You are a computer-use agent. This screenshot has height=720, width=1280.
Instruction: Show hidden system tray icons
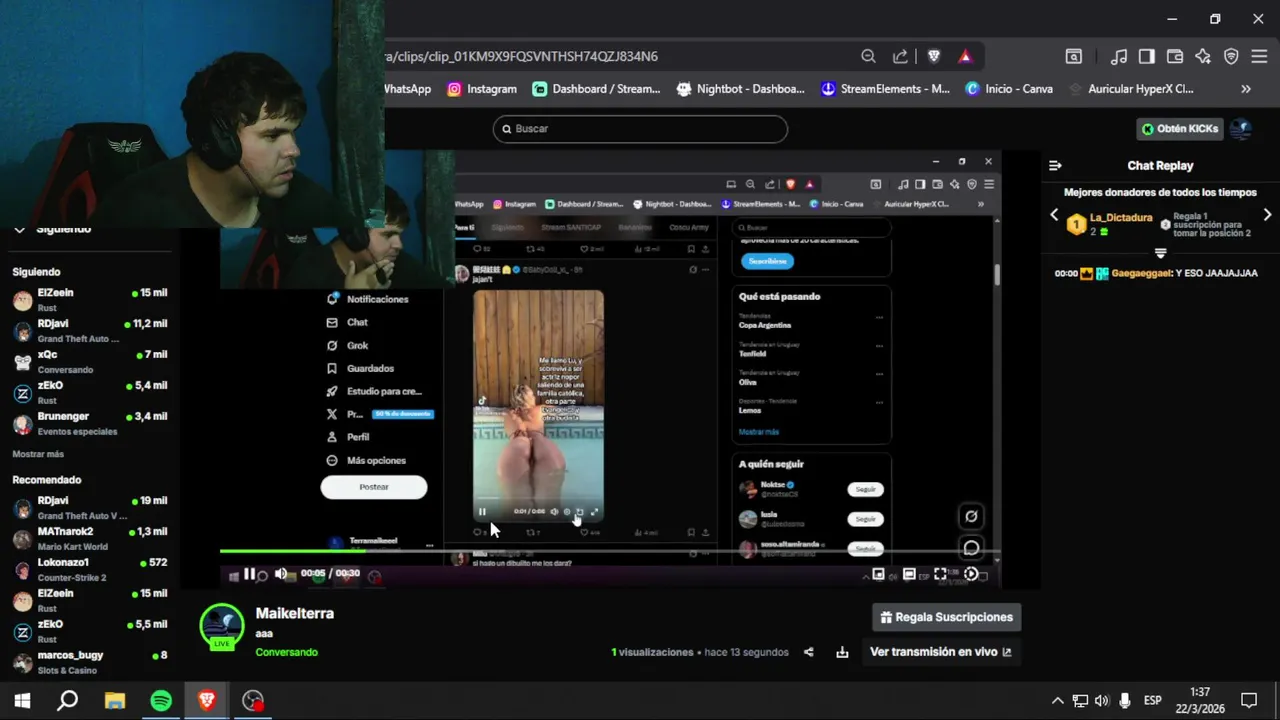point(1058,701)
